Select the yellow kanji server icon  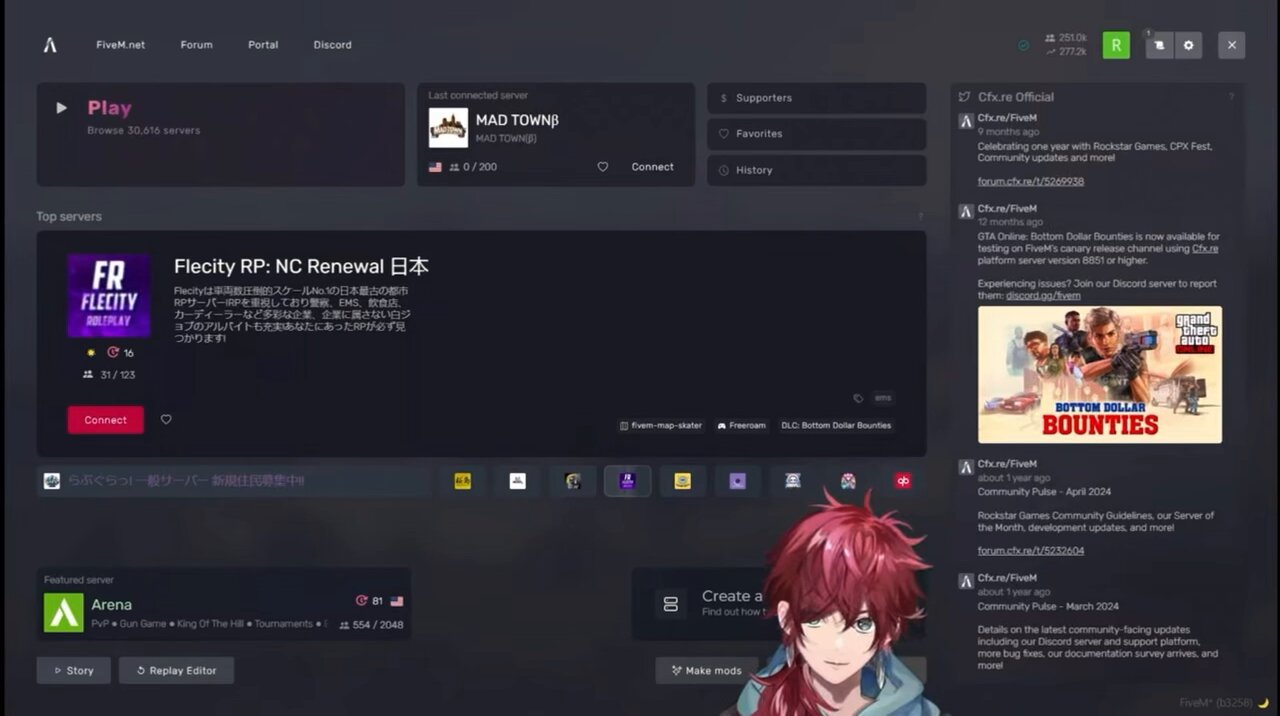[x=462, y=481]
